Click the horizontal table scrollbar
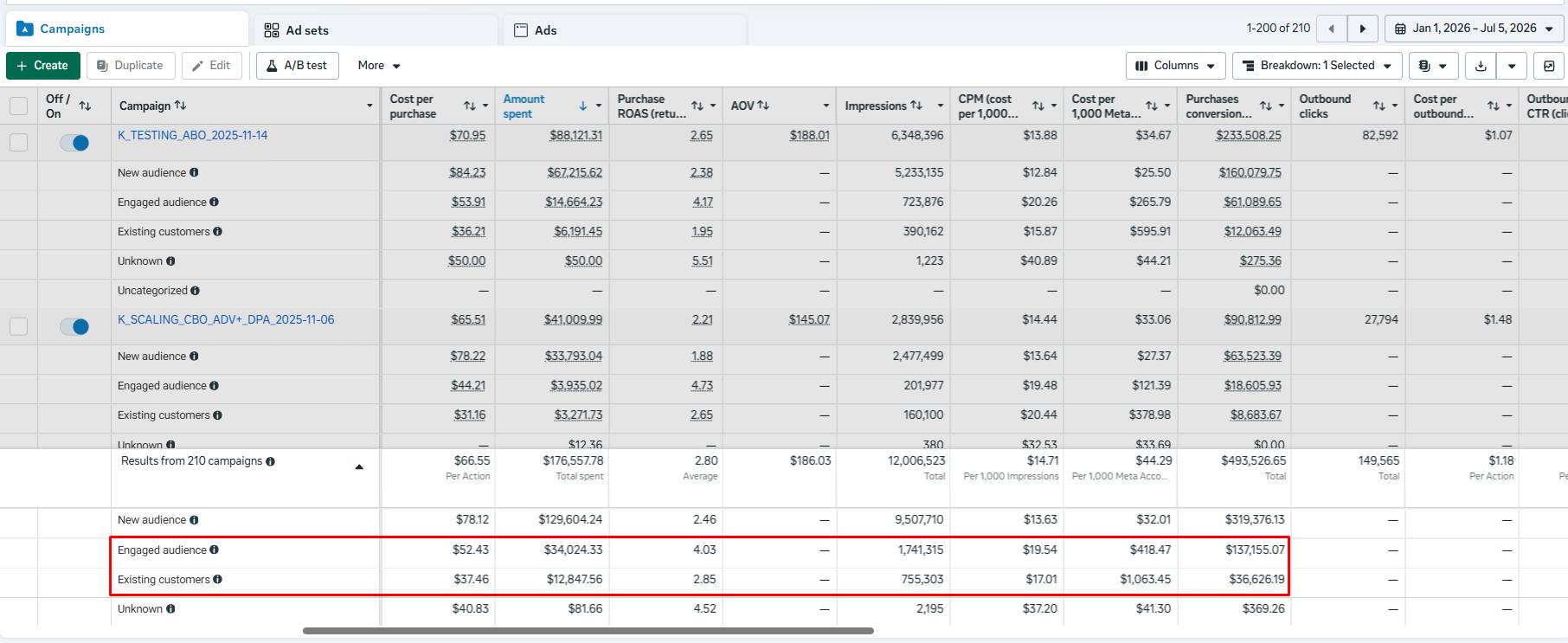Image resolution: width=1568 pixels, height=643 pixels. pyautogui.click(x=588, y=631)
